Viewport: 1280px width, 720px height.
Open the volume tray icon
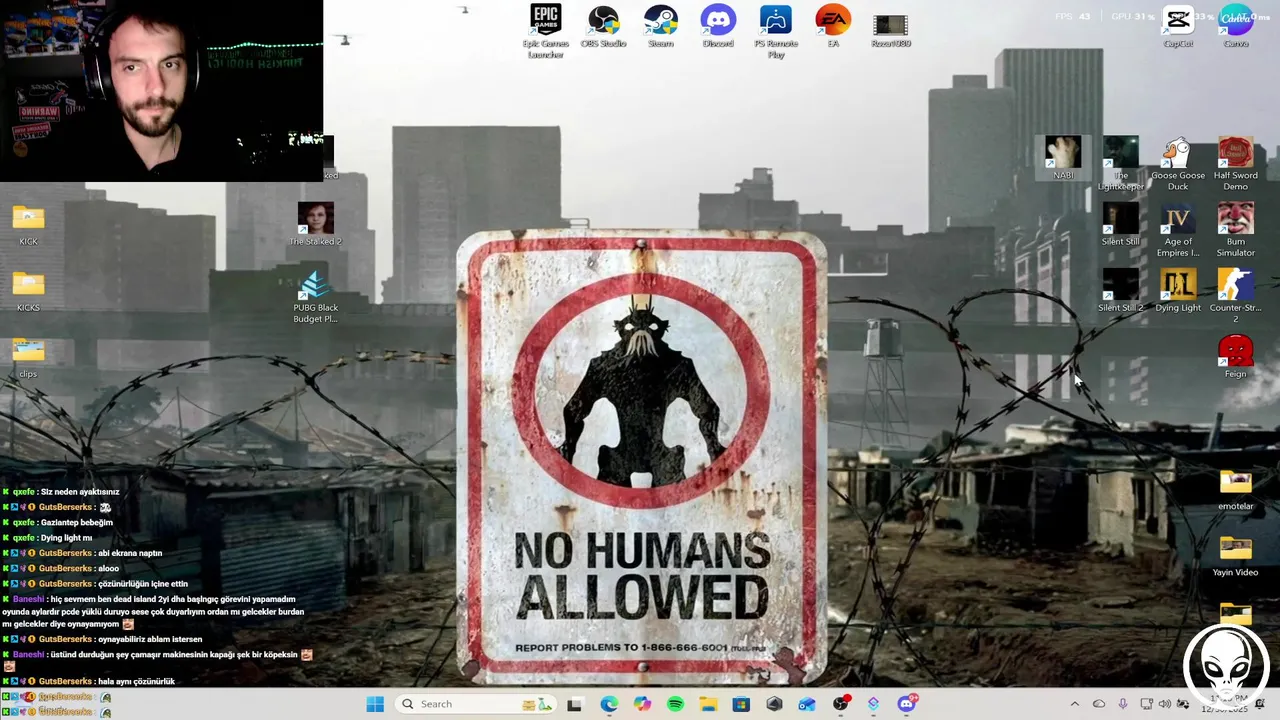(1164, 704)
